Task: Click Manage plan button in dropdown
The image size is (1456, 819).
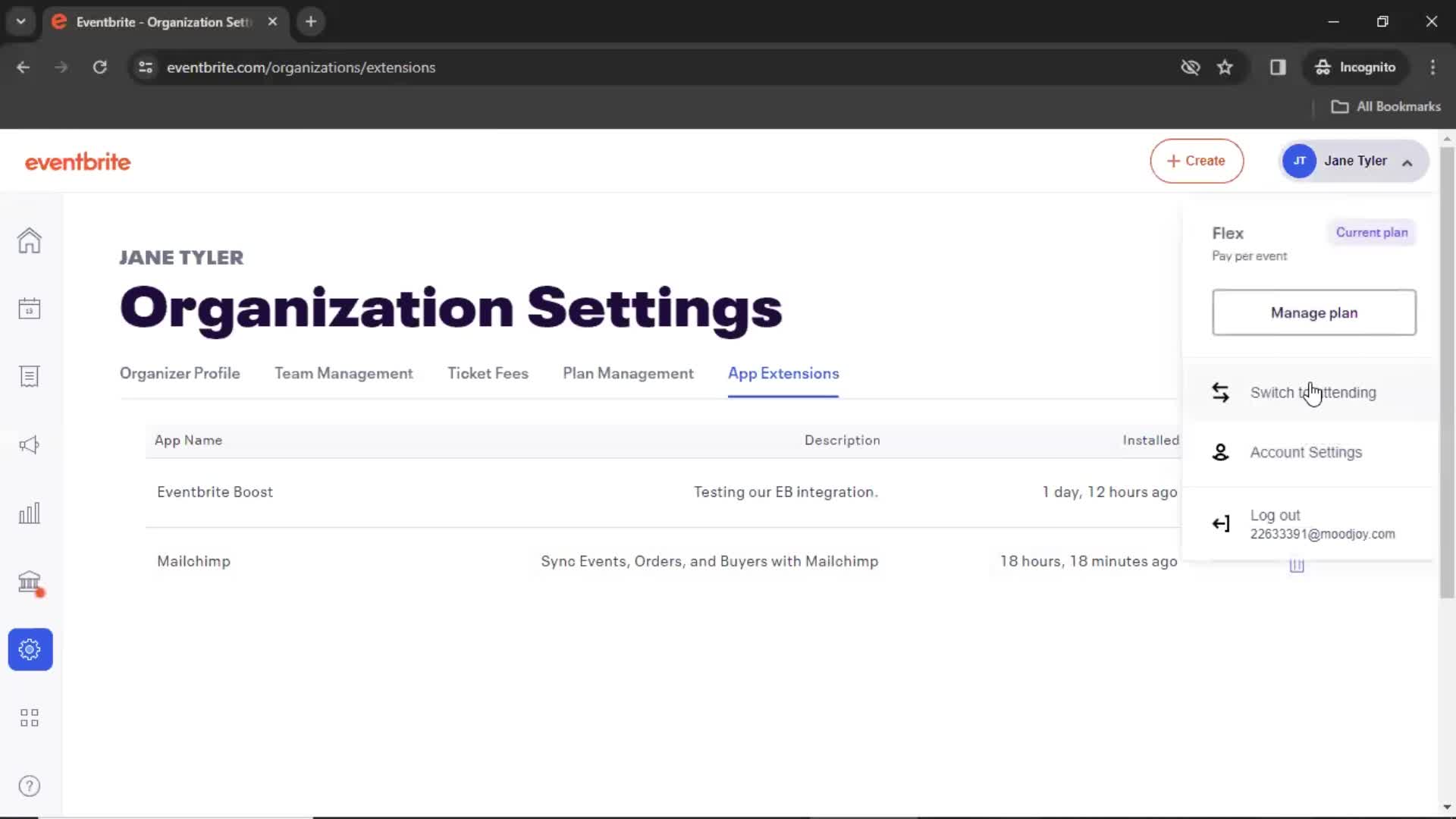Action: click(x=1314, y=312)
